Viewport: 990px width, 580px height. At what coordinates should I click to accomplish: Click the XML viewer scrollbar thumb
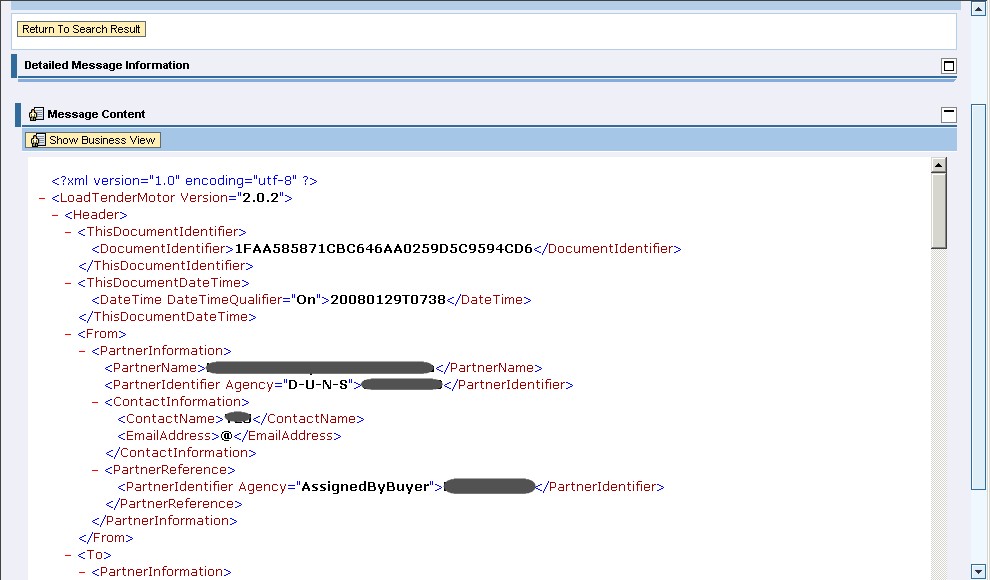tap(939, 210)
